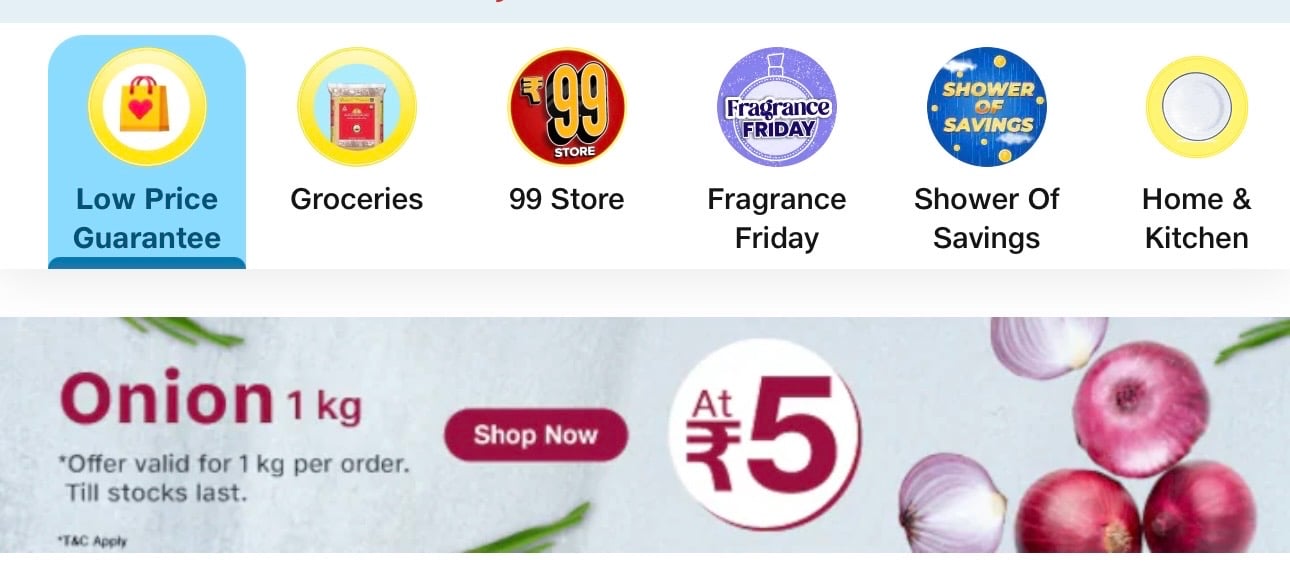This screenshot has height=575, width=1290.
Task: Tap the Low Price Guarantee shopping bag icon
Action: click(x=147, y=107)
